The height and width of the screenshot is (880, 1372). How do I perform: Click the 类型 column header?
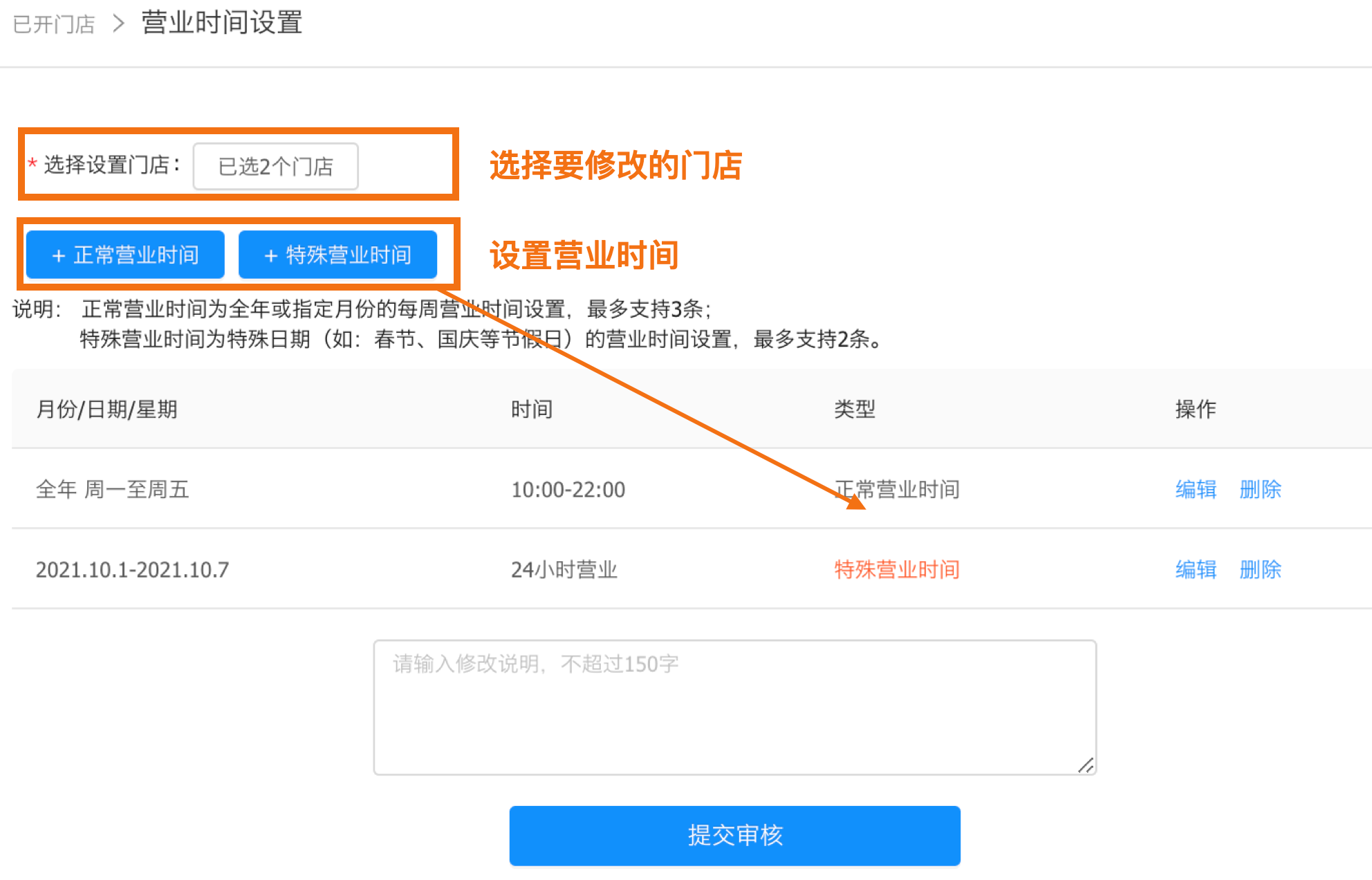click(x=855, y=409)
